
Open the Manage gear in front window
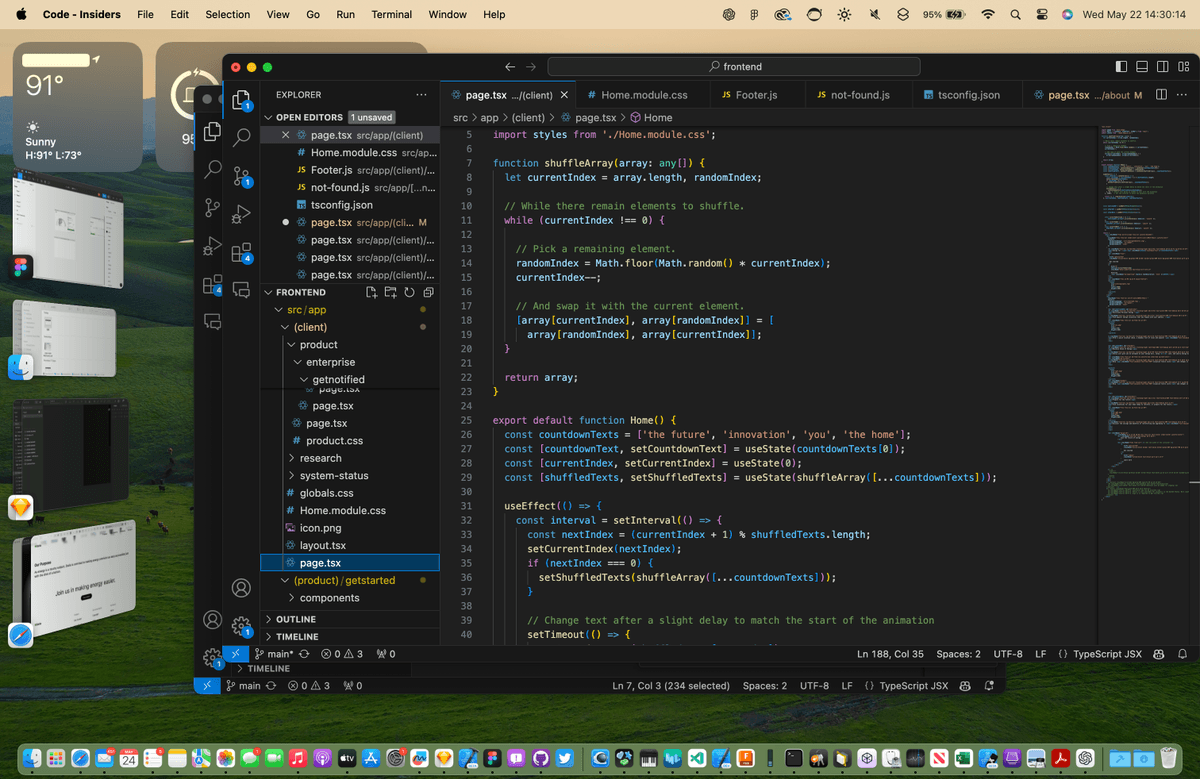(241, 626)
